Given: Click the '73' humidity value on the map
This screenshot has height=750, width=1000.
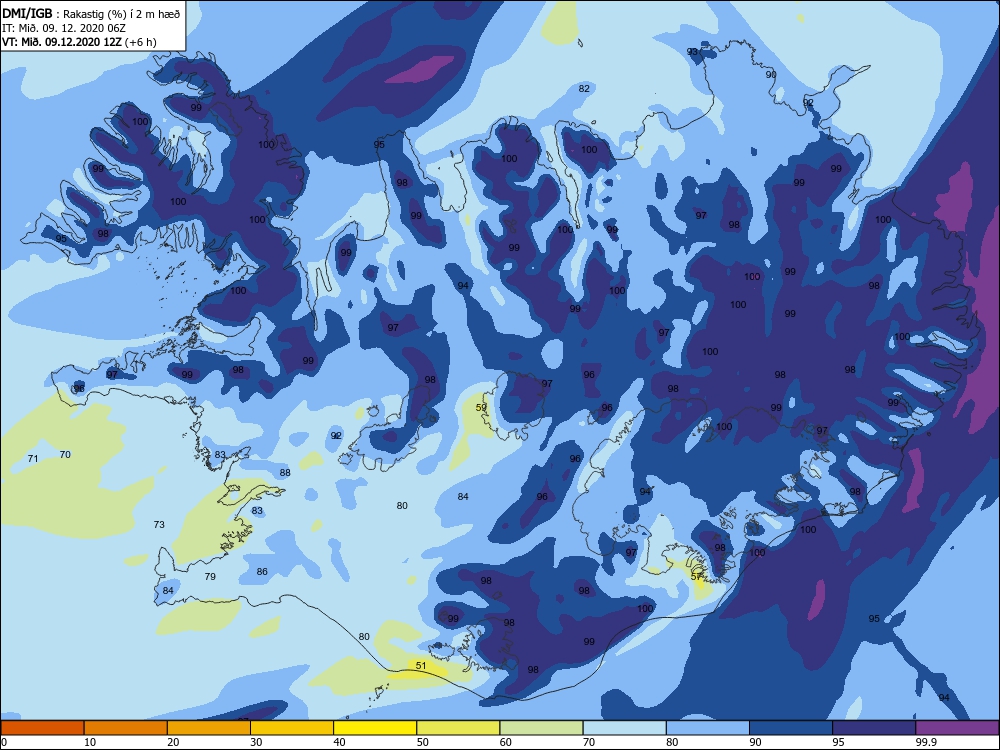Looking at the screenshot, I should [x=159, y=525].
